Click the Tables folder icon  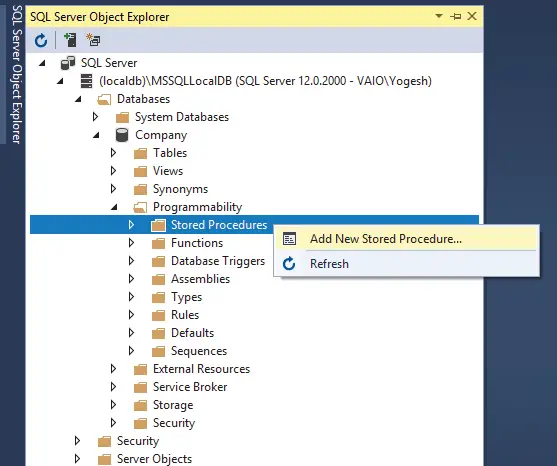pyautogui.click(x=140, y=153)
